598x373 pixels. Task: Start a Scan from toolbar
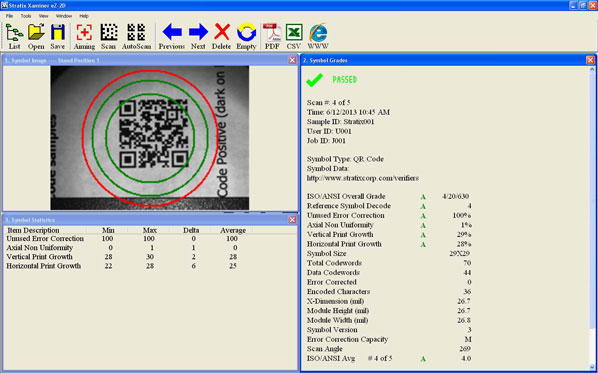[x=109, y=36]
